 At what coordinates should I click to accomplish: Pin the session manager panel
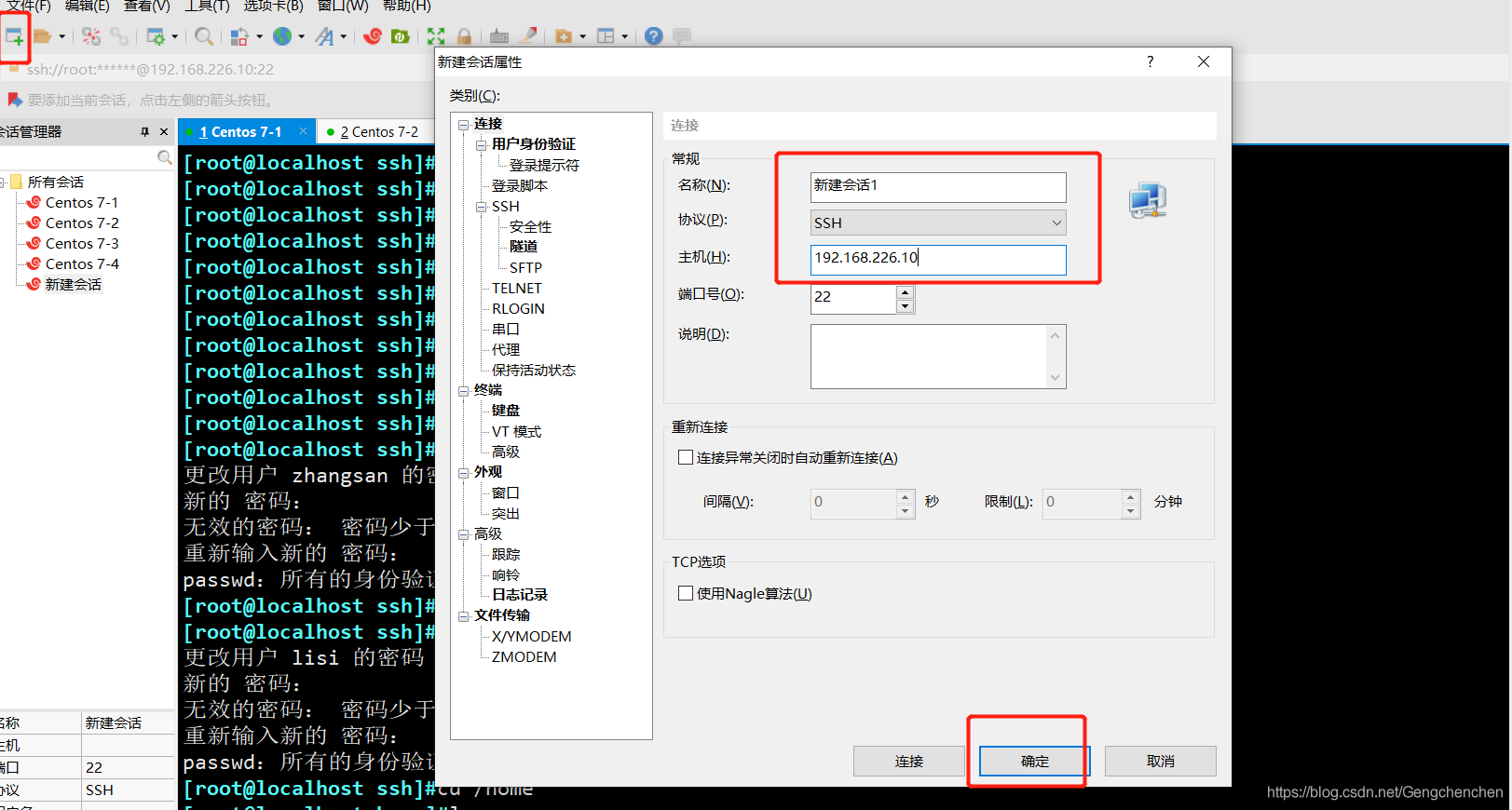tap(144, 132)
